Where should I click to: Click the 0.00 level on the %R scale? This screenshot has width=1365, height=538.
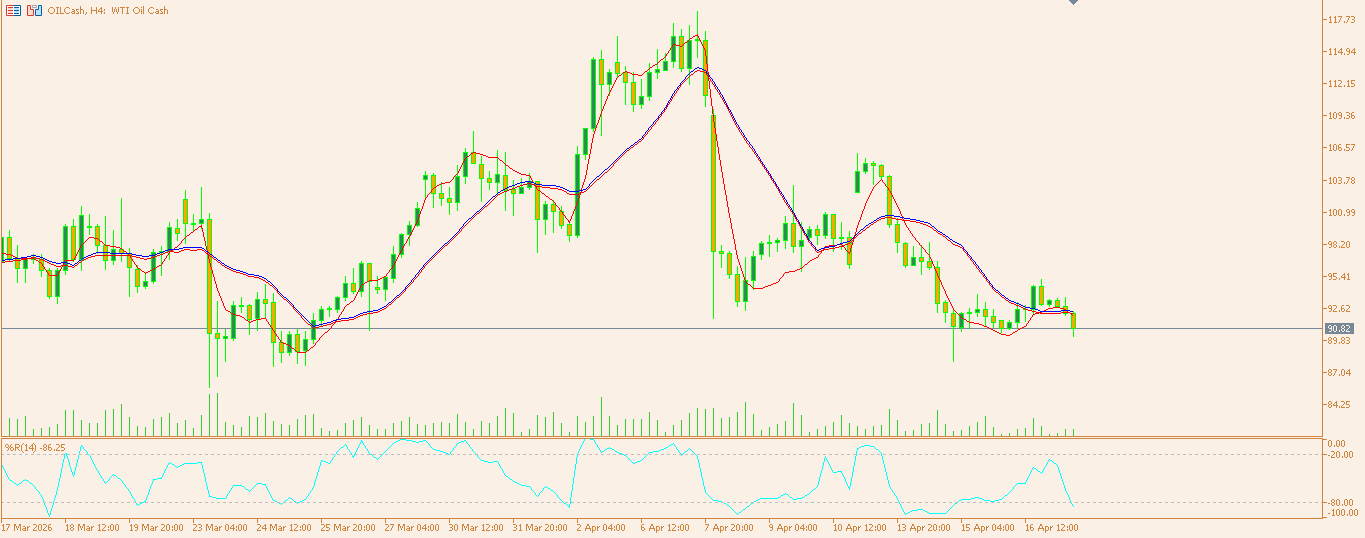click(x=1336, y=443)
